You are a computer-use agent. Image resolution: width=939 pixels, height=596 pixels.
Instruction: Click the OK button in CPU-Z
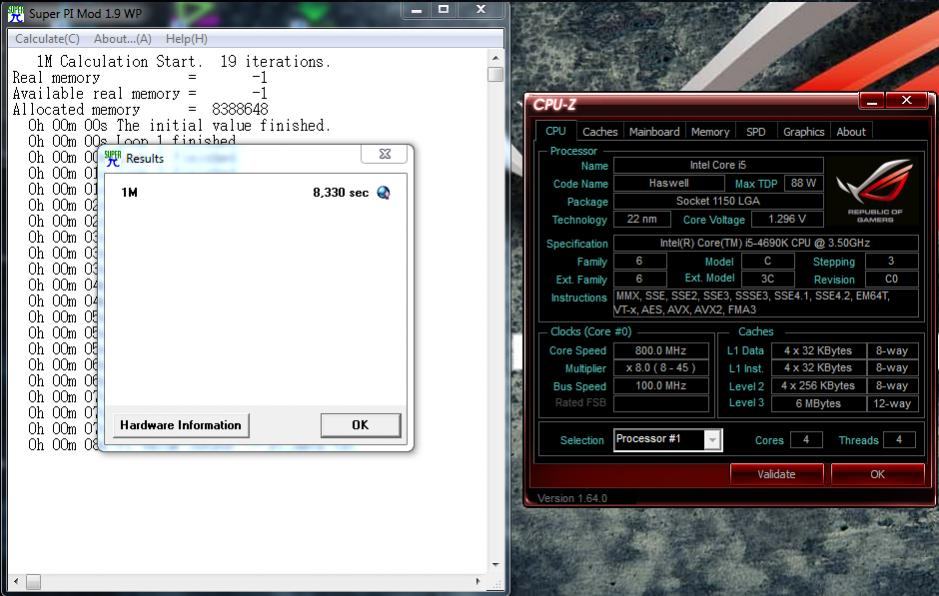click(877, 474)
